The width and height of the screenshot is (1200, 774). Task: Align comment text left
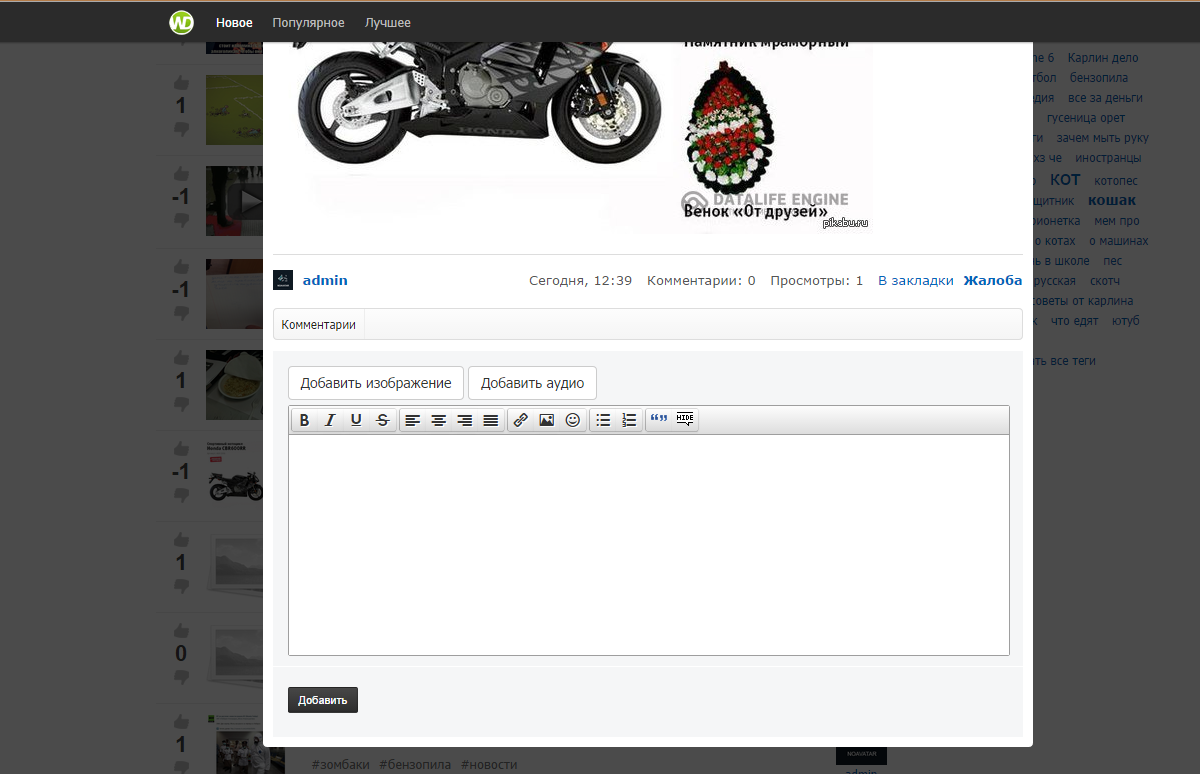412,421
